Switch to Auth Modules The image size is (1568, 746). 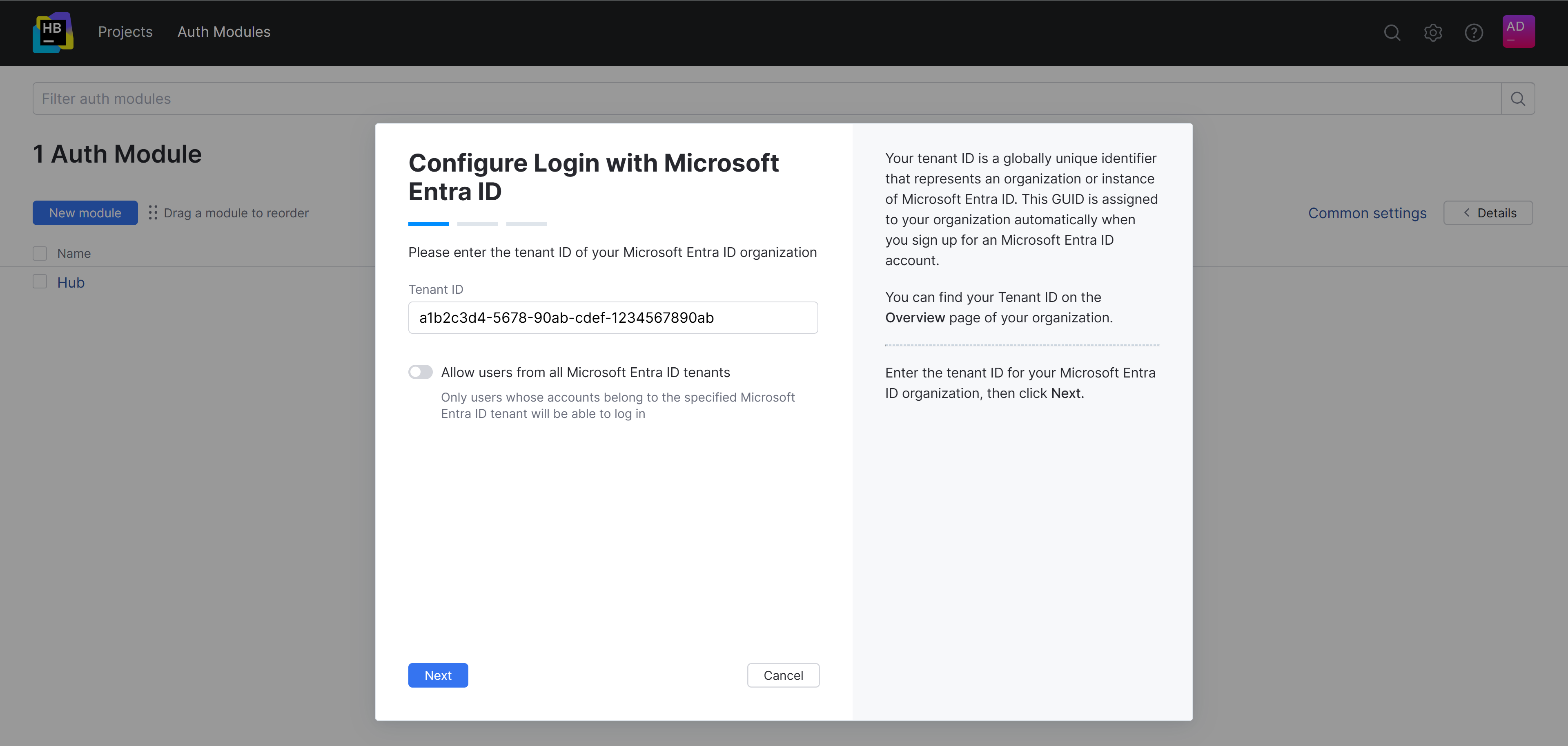pyautogui.click(x=223, y=32)
